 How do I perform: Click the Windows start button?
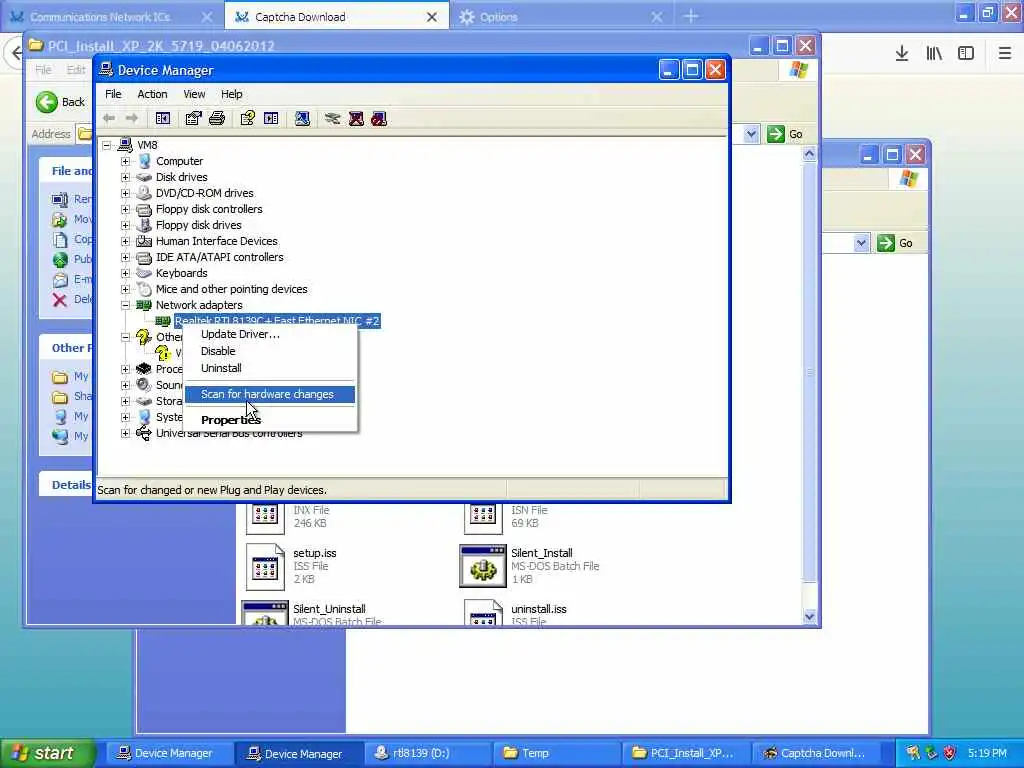[47, 753]
